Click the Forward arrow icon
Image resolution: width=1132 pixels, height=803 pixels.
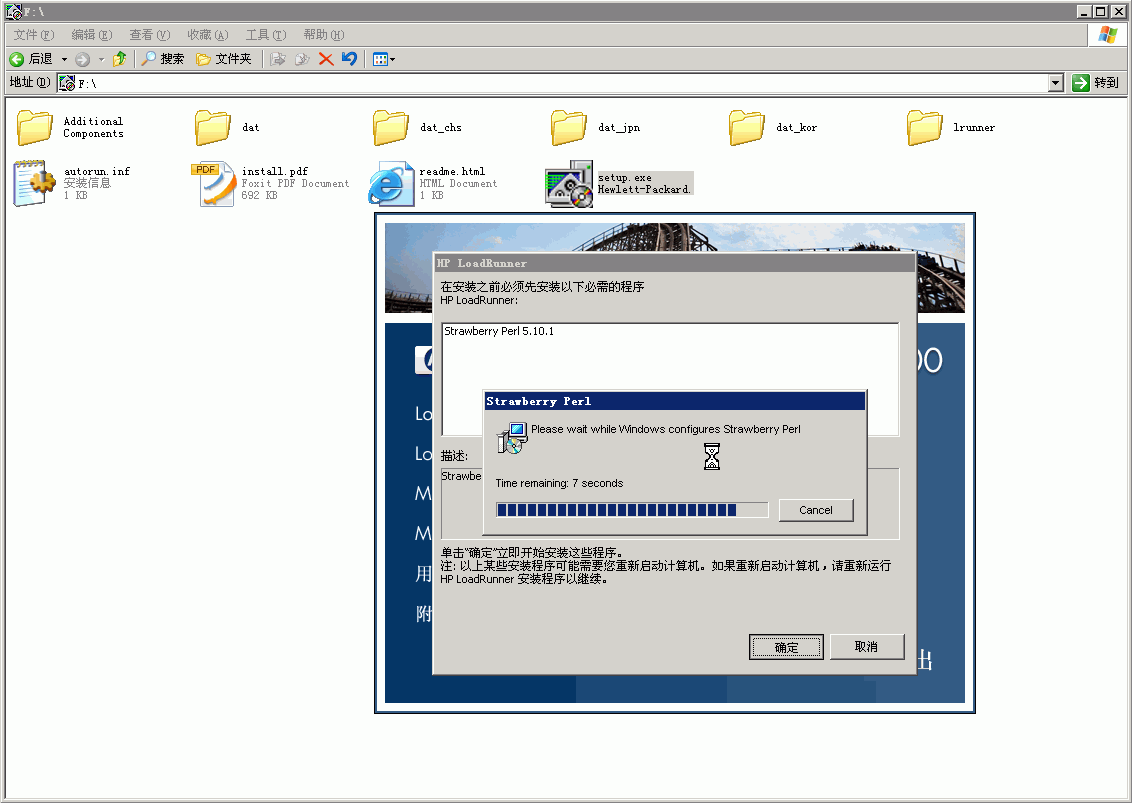click(x=82, y=59)
